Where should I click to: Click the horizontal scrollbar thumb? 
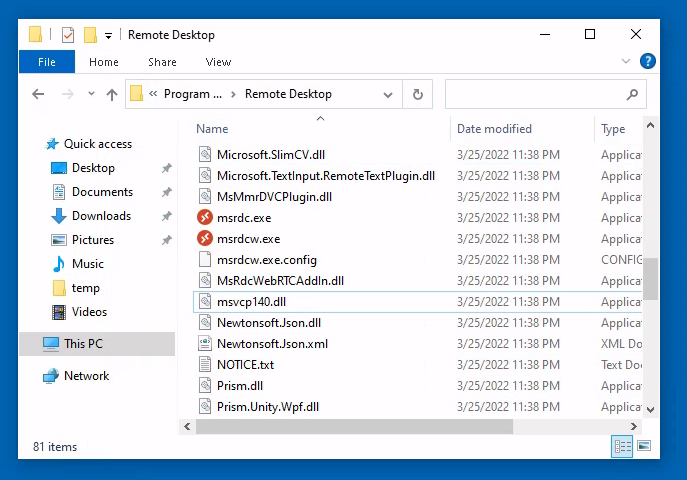pyautogui.click(x=354, y=426)
